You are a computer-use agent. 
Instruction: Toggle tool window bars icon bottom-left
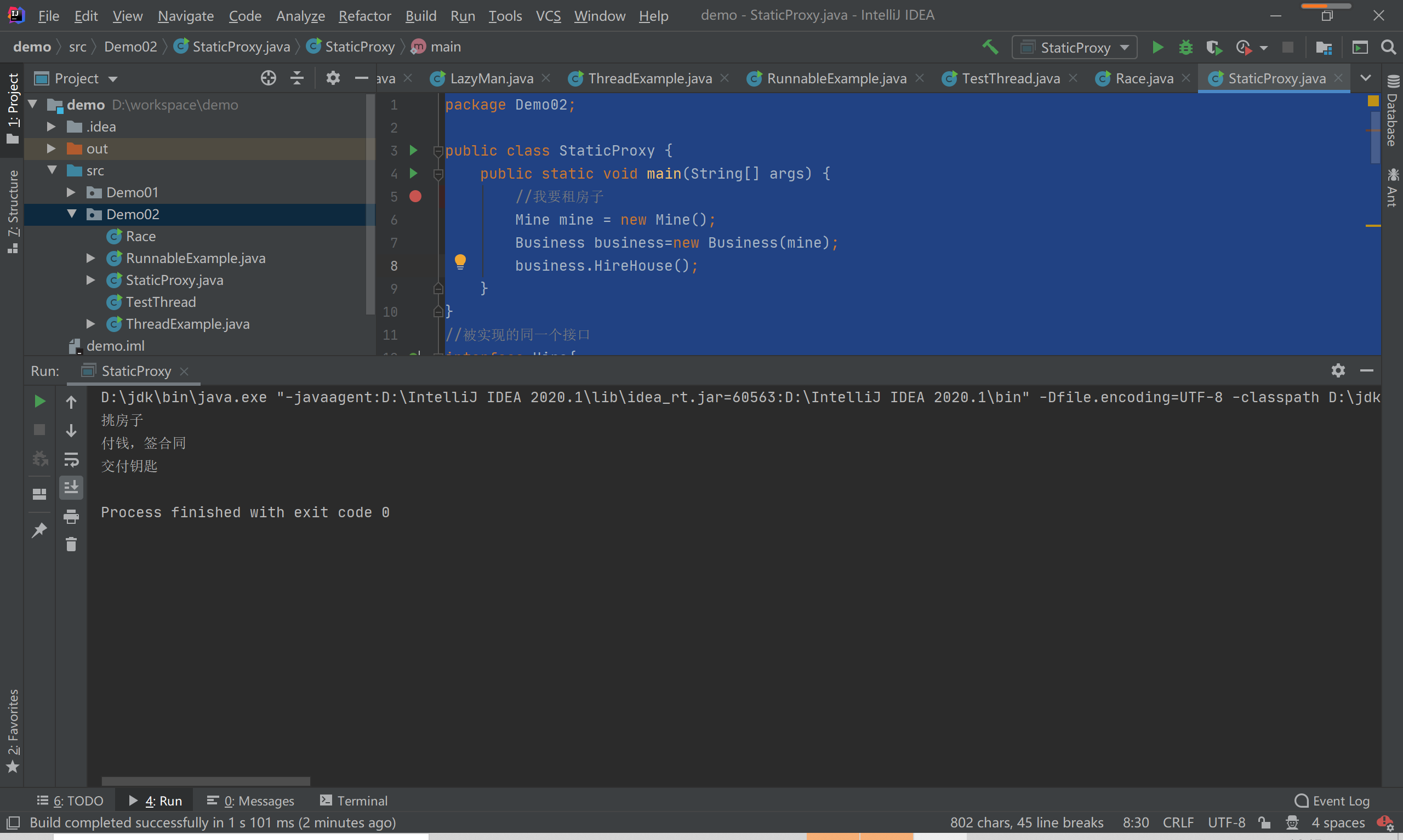pos(13,822)
